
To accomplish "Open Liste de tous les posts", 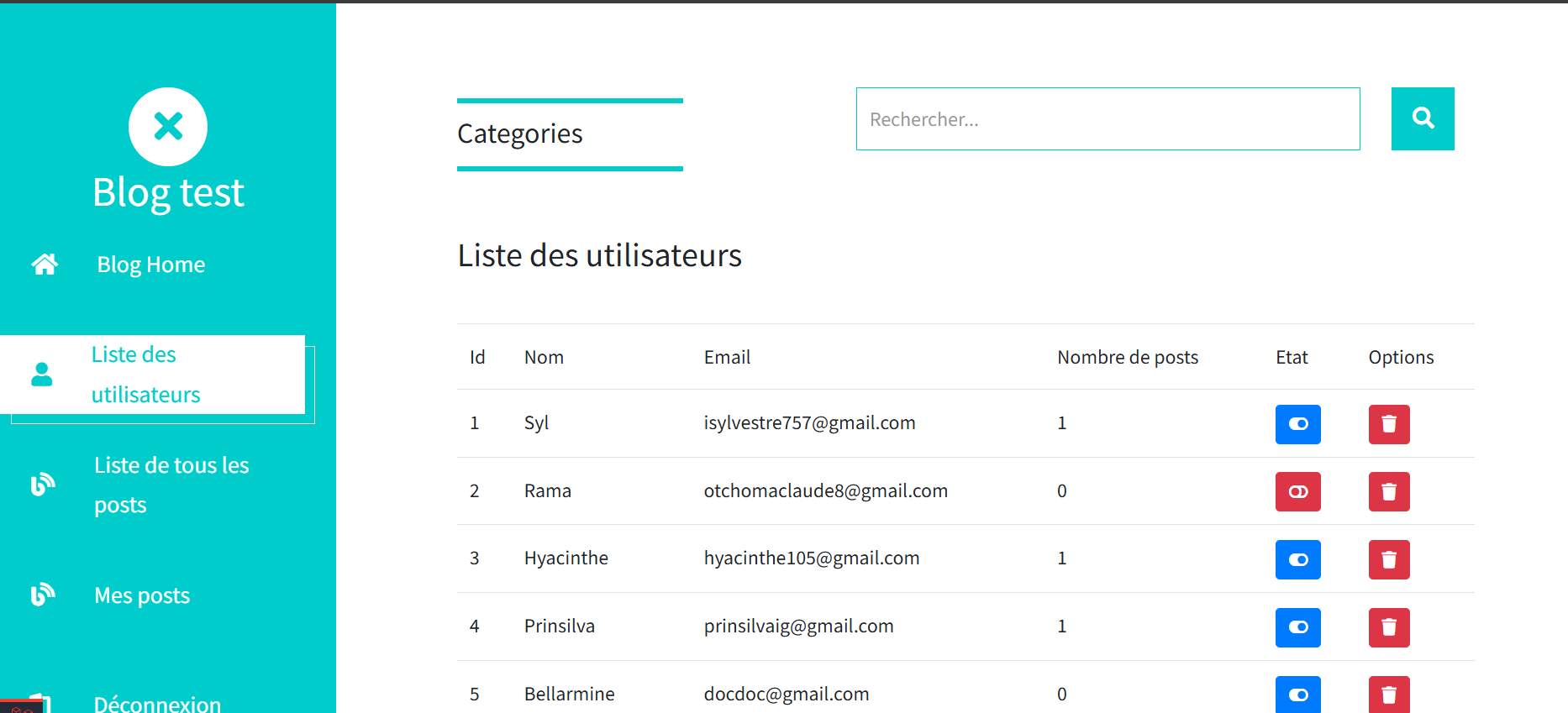I will [x=171, y=485].
